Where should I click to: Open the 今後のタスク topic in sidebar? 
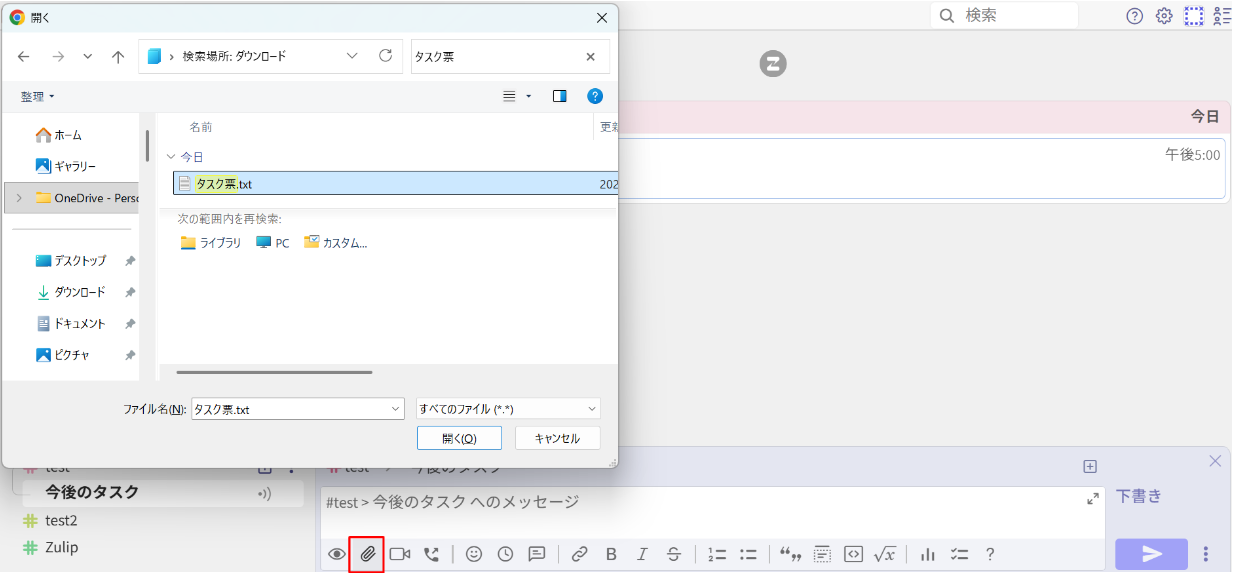click(x=92, y=492)
